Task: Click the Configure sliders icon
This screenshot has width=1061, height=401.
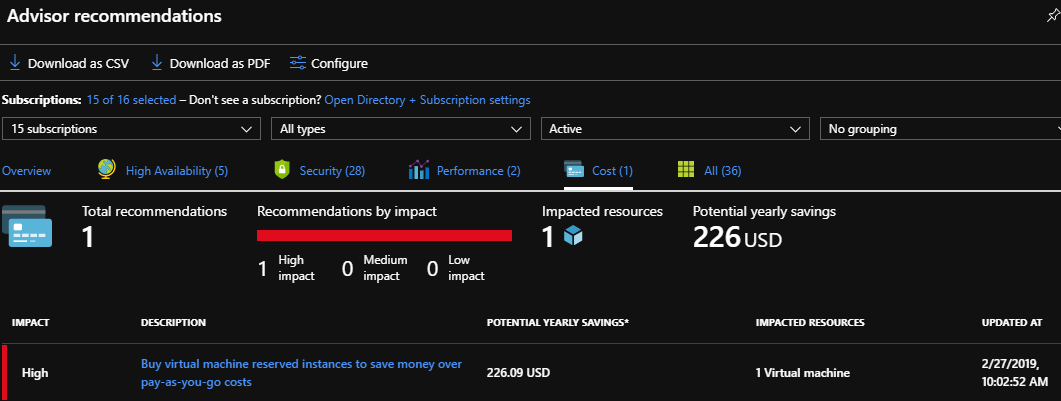Action: click(297, 63)
